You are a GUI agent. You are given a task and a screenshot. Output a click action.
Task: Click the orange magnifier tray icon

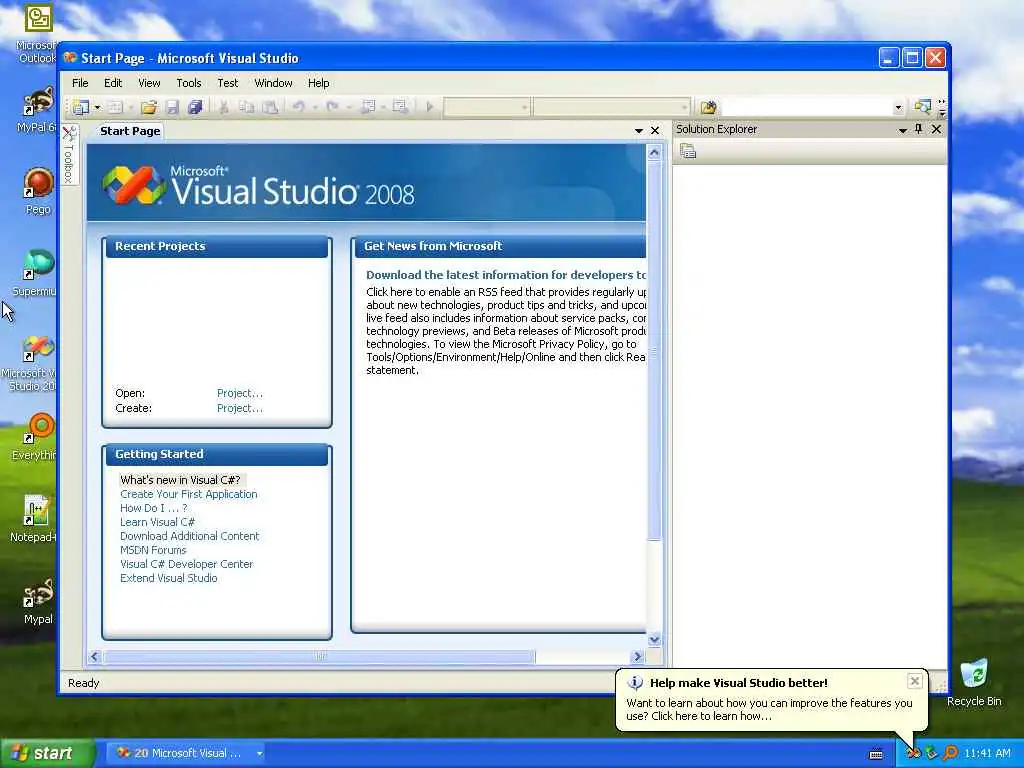click(x=950, y=753)
